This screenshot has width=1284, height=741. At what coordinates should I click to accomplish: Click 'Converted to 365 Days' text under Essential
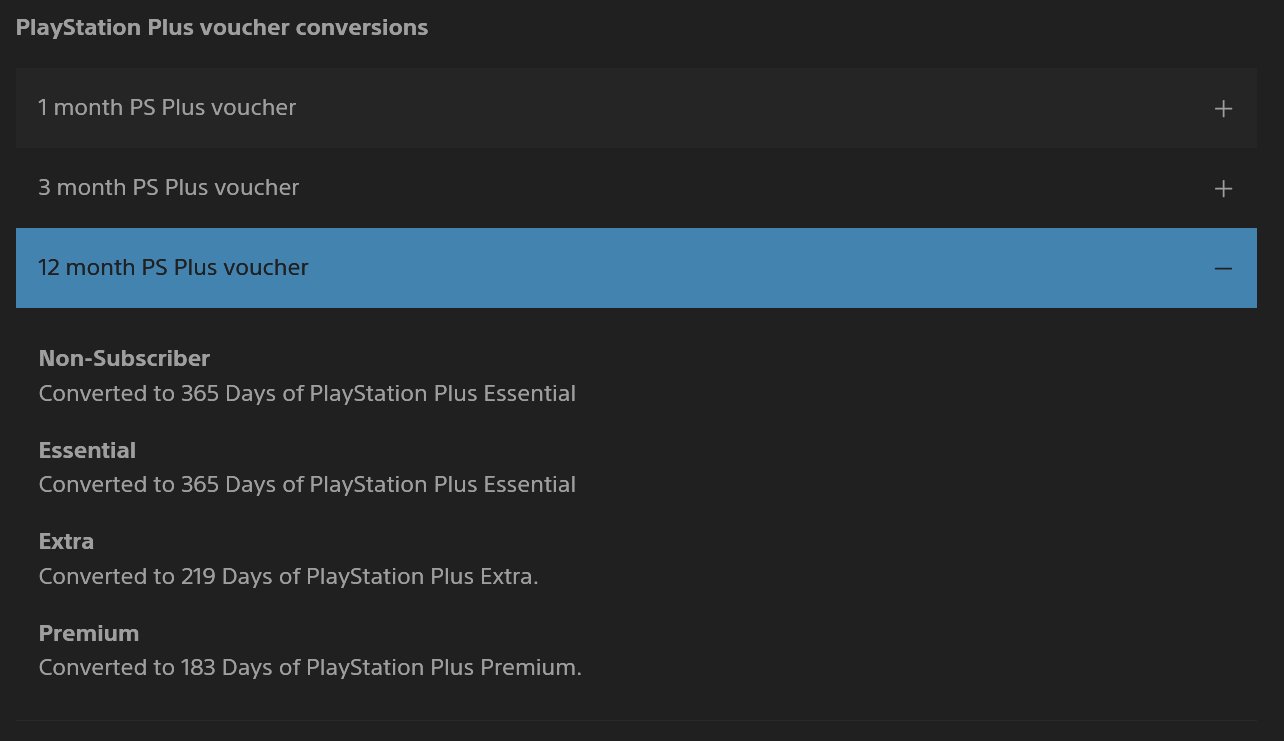tap(307, 485)
